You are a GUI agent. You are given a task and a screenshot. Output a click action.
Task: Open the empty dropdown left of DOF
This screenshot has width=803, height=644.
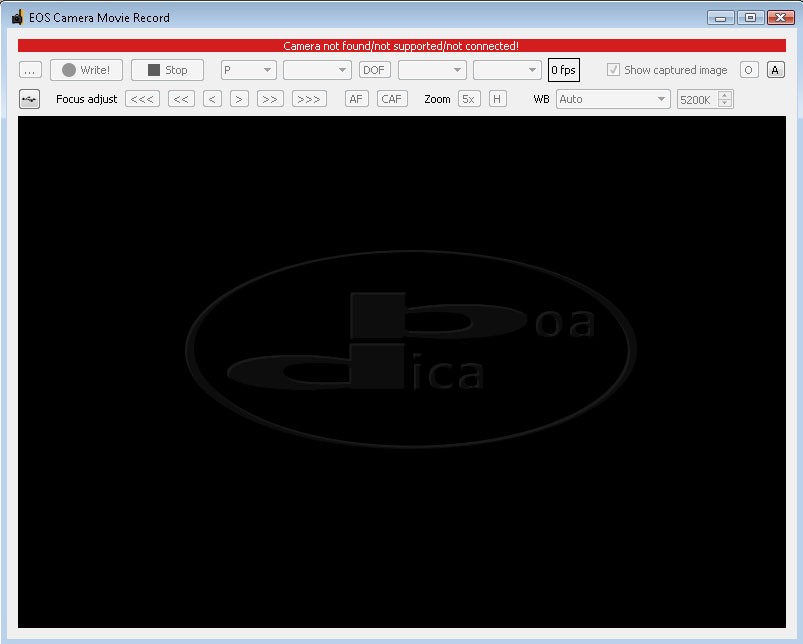318,70
